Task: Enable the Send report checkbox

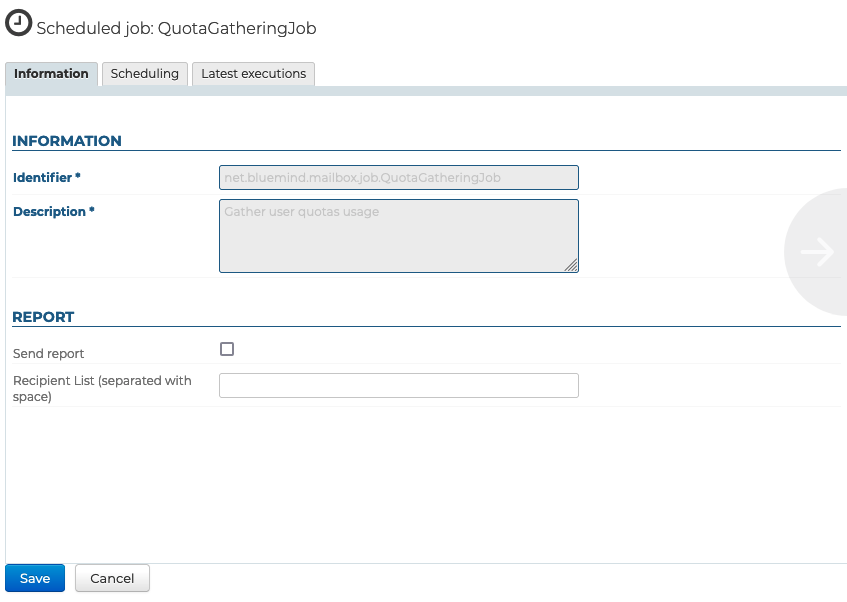Action: coord(227,349)
